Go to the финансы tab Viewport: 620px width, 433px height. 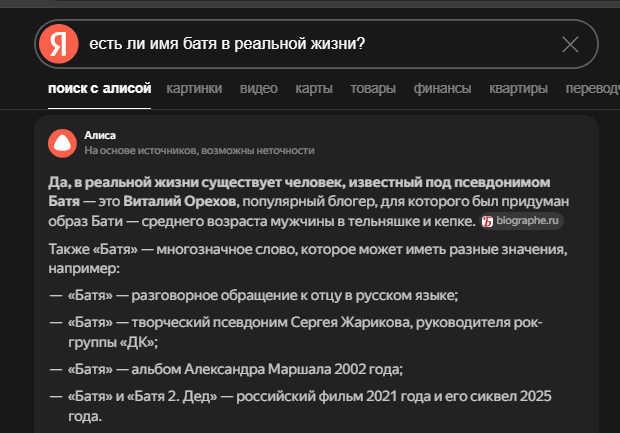442,88
